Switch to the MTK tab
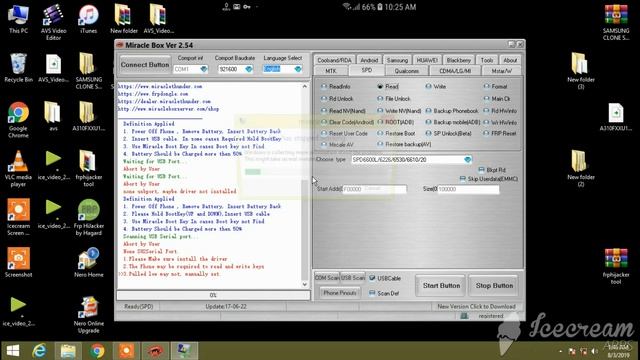Image resolution: width=640 pixels, height=360 pixels. [x=331, y=71]
